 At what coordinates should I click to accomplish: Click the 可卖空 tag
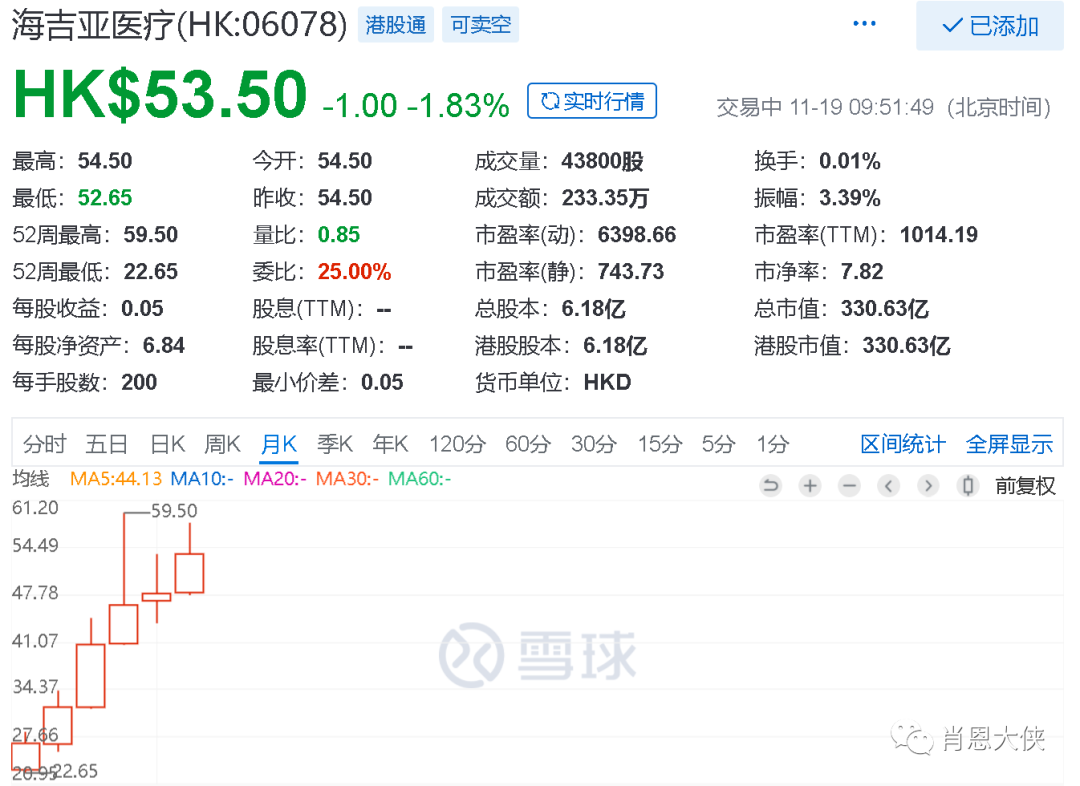(480, 25)
